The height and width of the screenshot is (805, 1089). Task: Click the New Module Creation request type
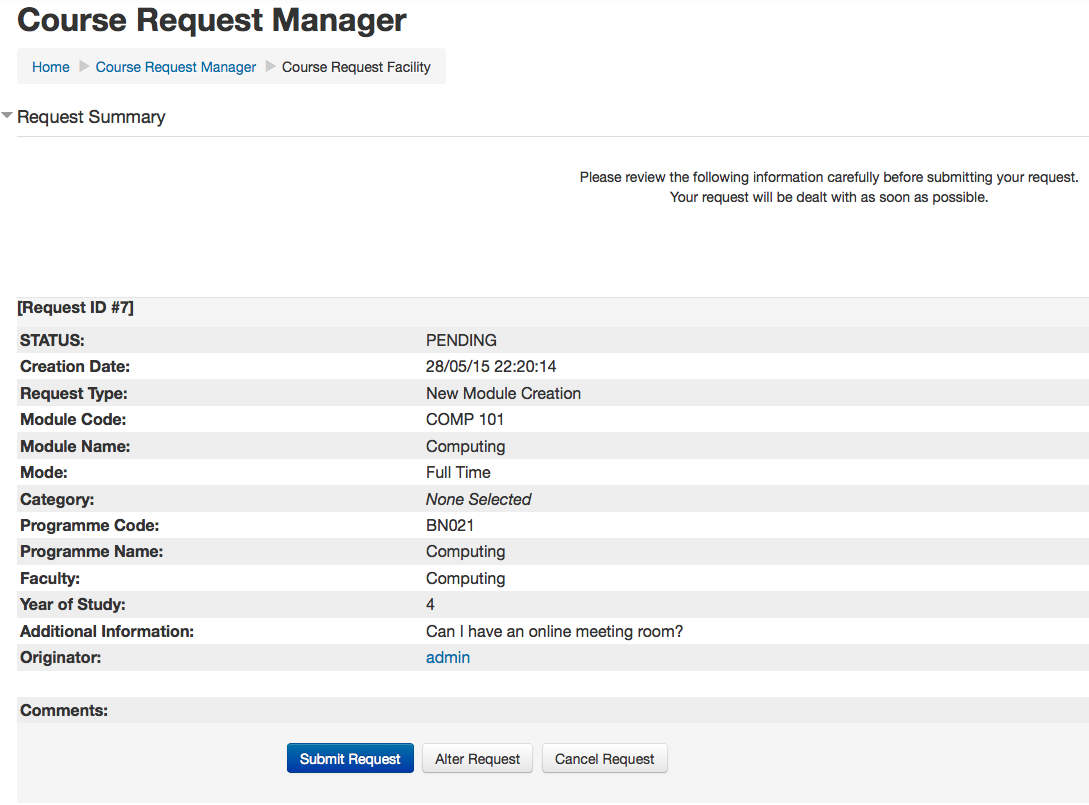tap(503, 393)
